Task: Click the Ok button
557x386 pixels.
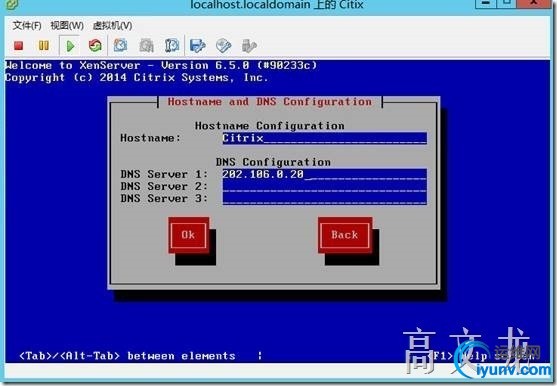Action: 188,235
